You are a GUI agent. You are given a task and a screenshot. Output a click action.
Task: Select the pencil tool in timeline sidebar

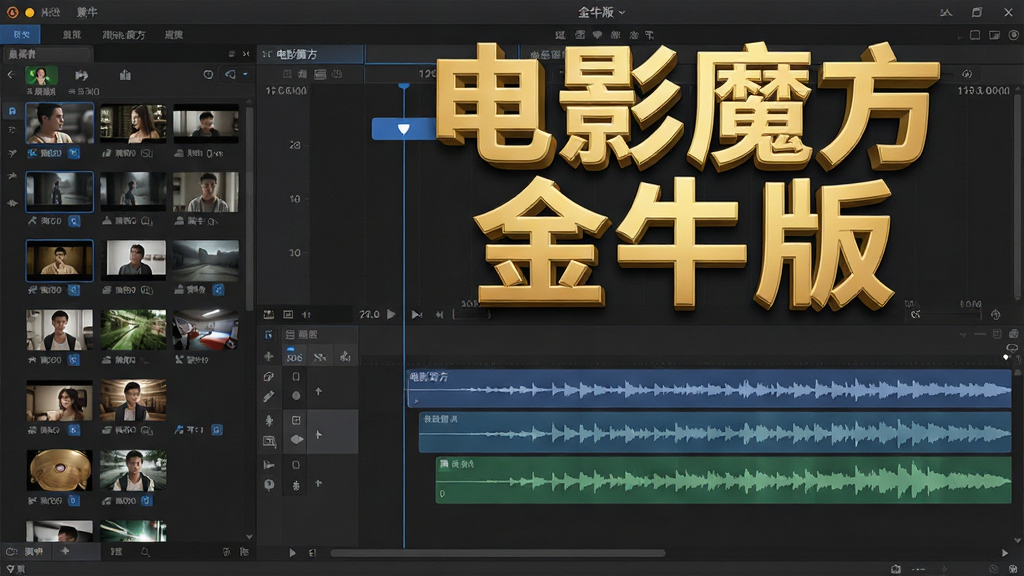268,396
